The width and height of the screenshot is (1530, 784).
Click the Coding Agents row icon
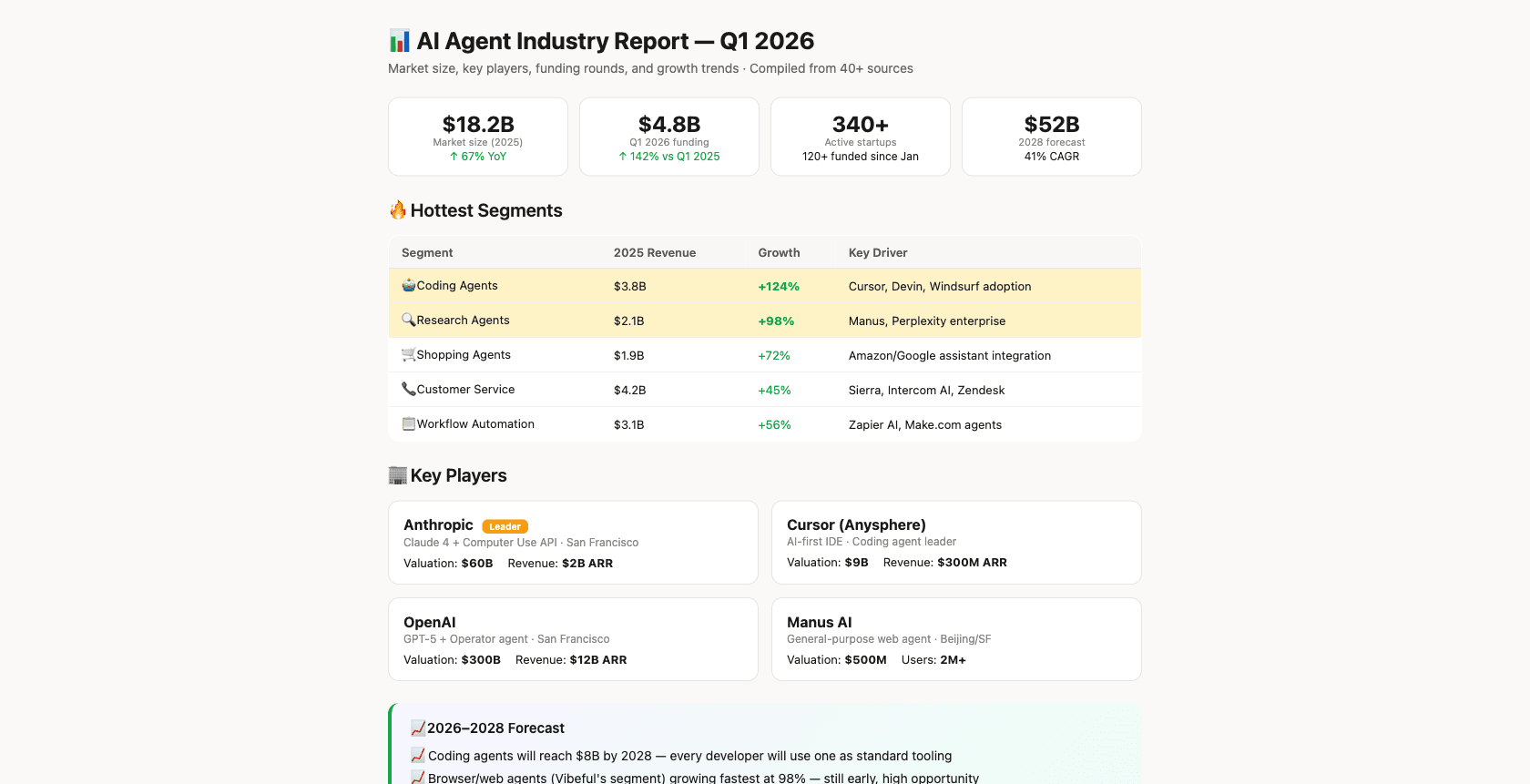(x=409, y=285)
